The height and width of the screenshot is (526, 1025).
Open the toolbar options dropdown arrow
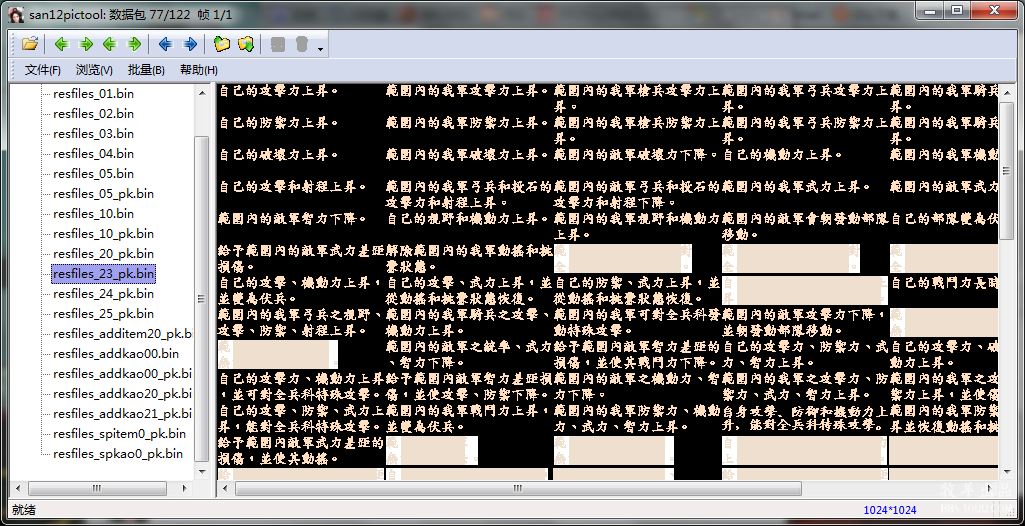[320, 48]
